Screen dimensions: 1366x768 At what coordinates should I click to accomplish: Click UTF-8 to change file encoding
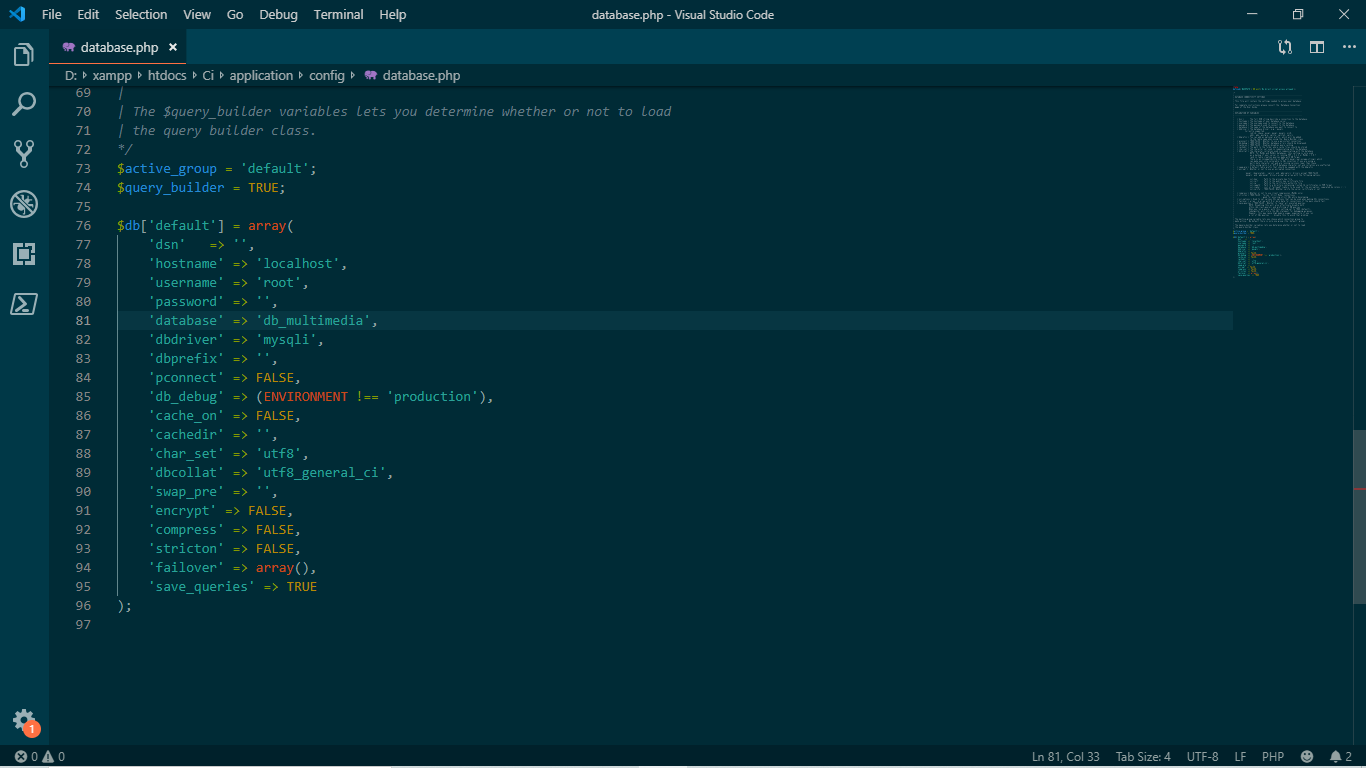click(1202, 756)
